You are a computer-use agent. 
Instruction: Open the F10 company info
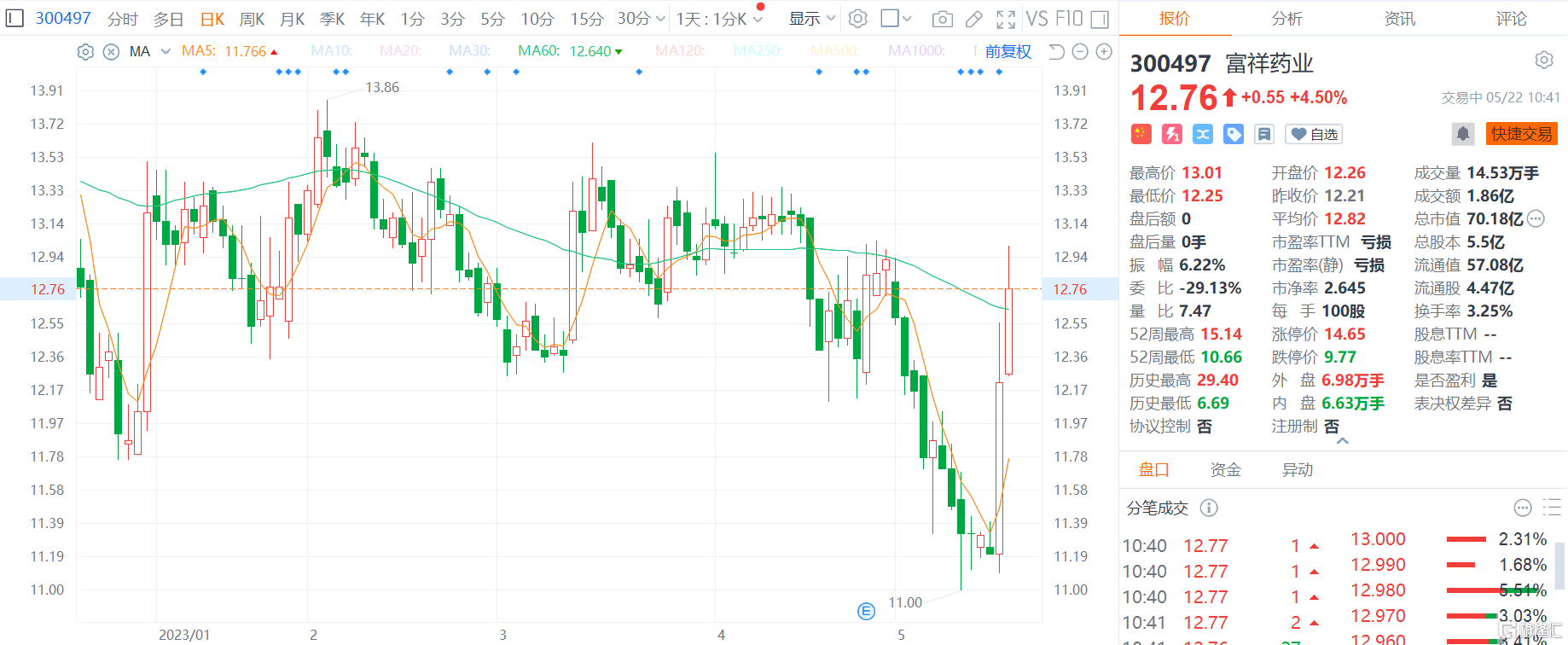point(1069,19)
